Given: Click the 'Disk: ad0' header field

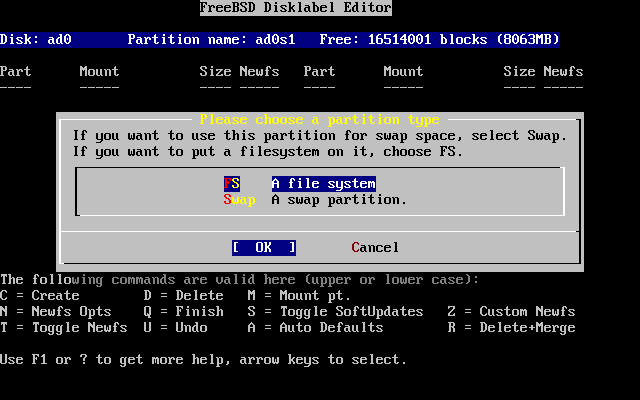Looking at the screenshot, I should [36, 39].
